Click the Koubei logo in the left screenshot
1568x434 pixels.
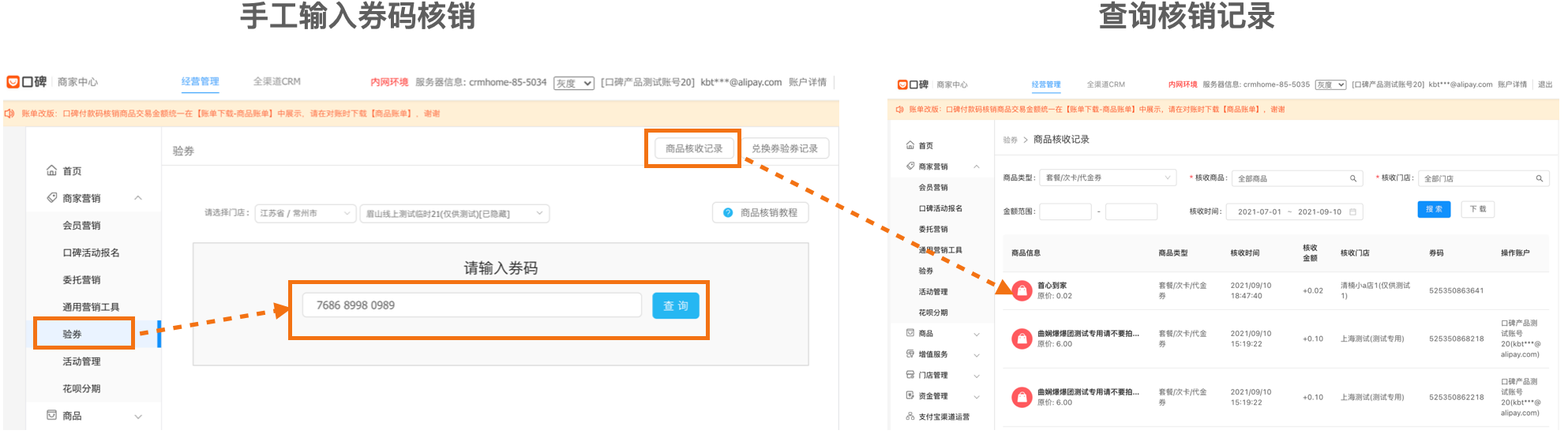click(x=27, y=82)
